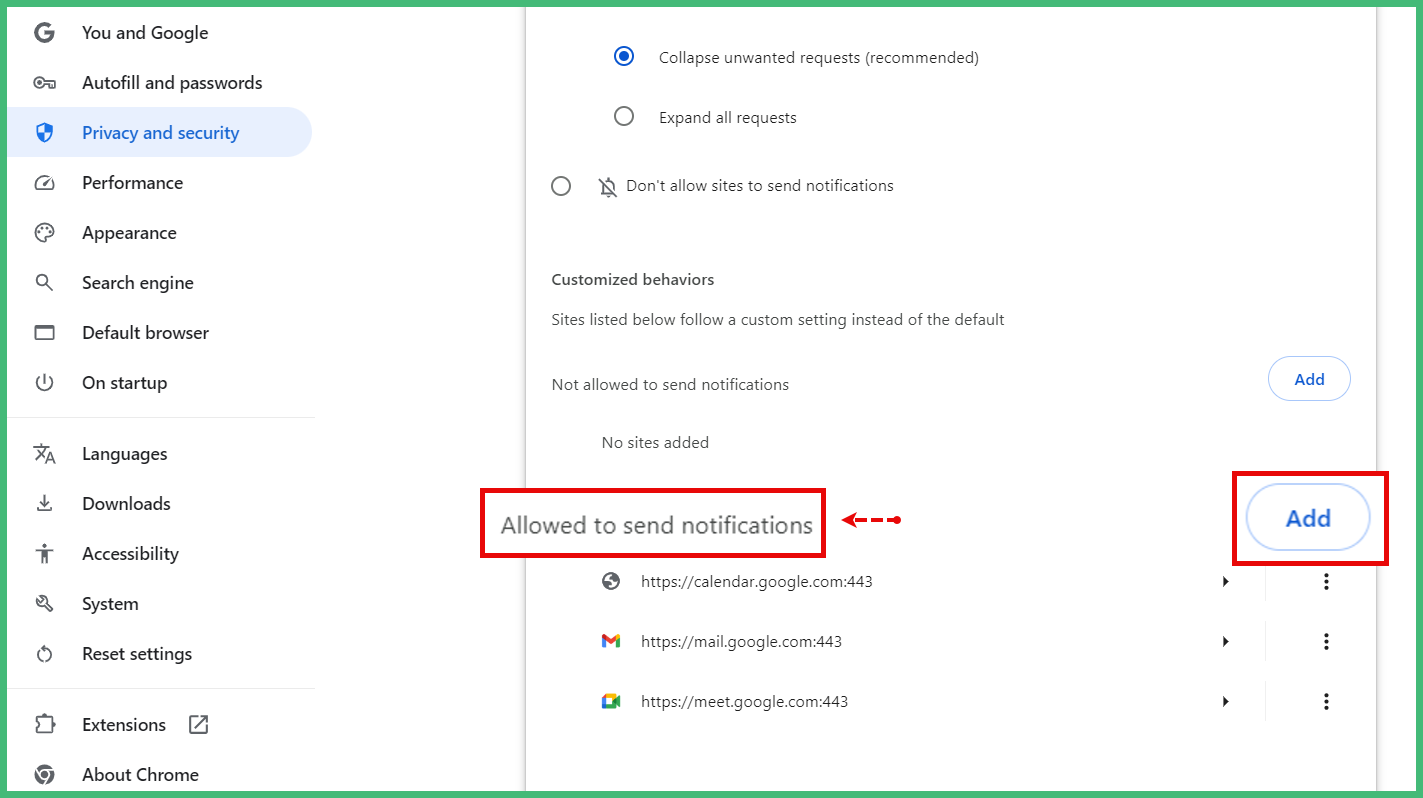
Task: Click the Customized behaviors heading
Action: tap(633, 280)
